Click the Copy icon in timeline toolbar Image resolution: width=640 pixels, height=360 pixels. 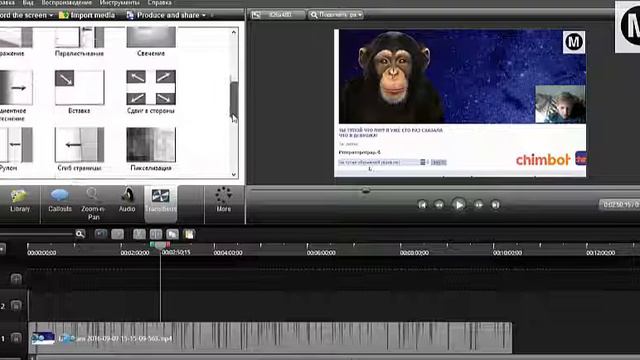172,234
